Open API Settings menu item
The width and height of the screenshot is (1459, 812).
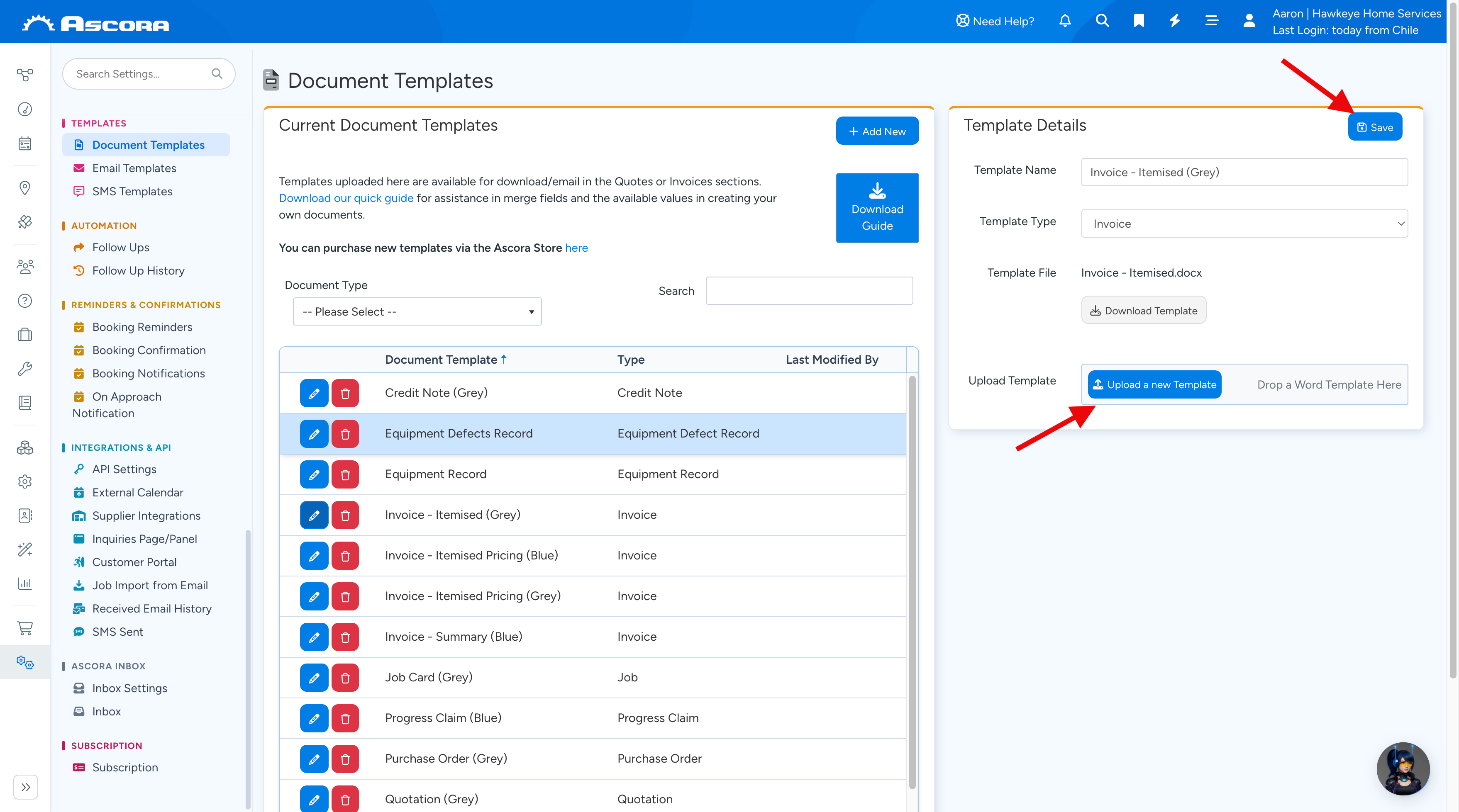124,469
